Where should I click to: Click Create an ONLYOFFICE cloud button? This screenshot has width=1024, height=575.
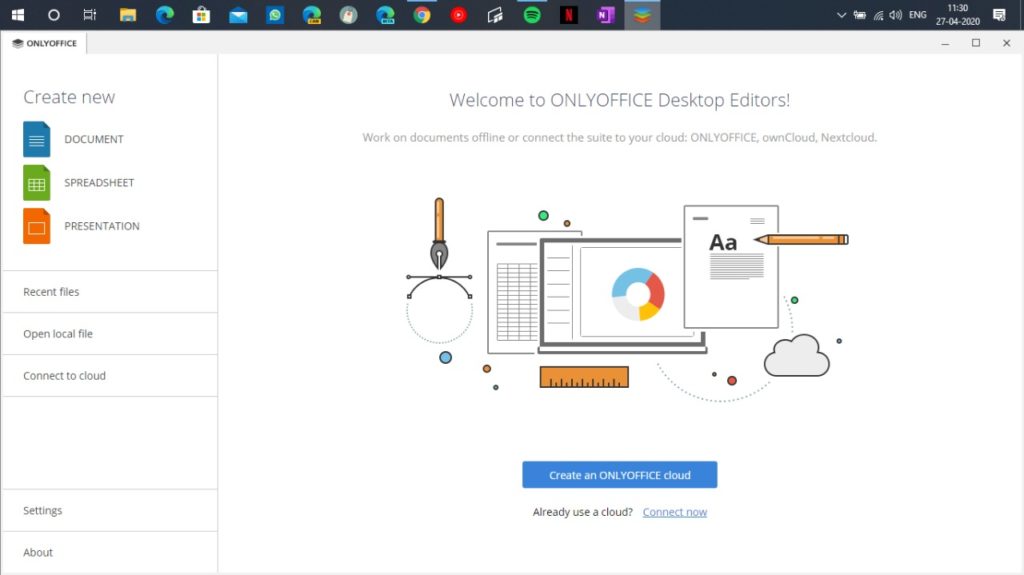pyautogui.click(x=619, y=475)
